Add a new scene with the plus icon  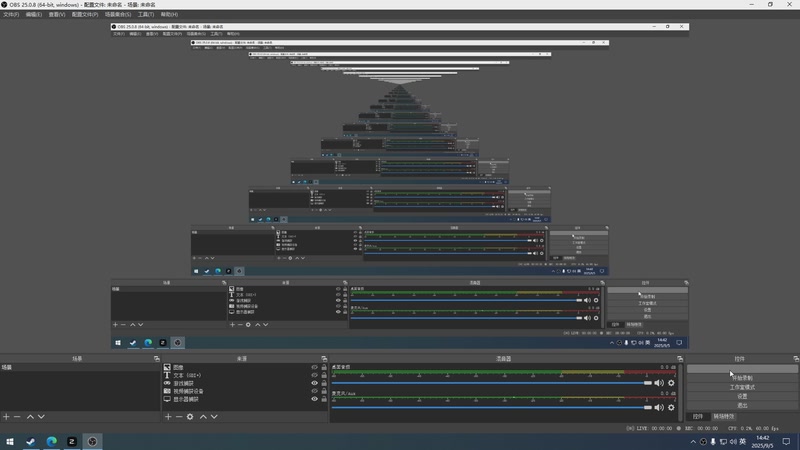6,417
